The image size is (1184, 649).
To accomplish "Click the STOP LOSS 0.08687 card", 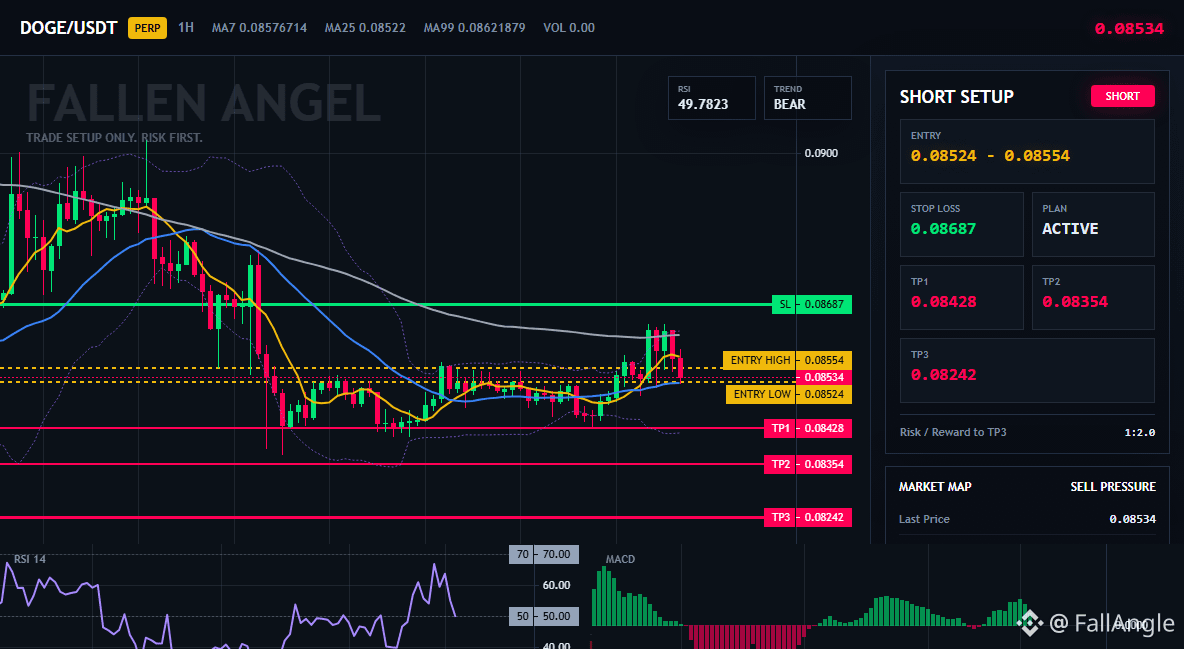I will pyautogui.click(x=961, y=224).
